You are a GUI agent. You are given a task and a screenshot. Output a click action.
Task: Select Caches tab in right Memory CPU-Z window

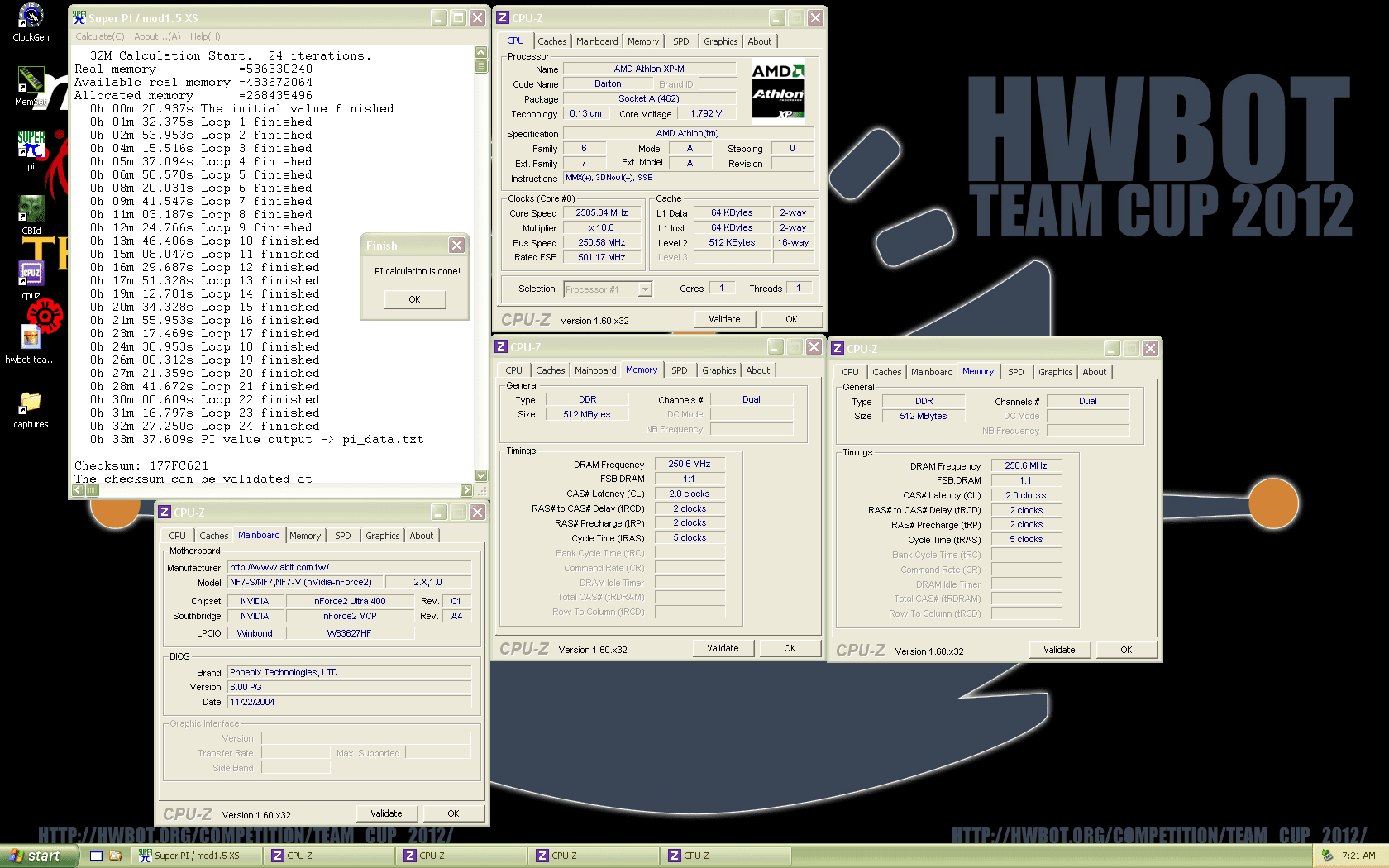[887, 372]
